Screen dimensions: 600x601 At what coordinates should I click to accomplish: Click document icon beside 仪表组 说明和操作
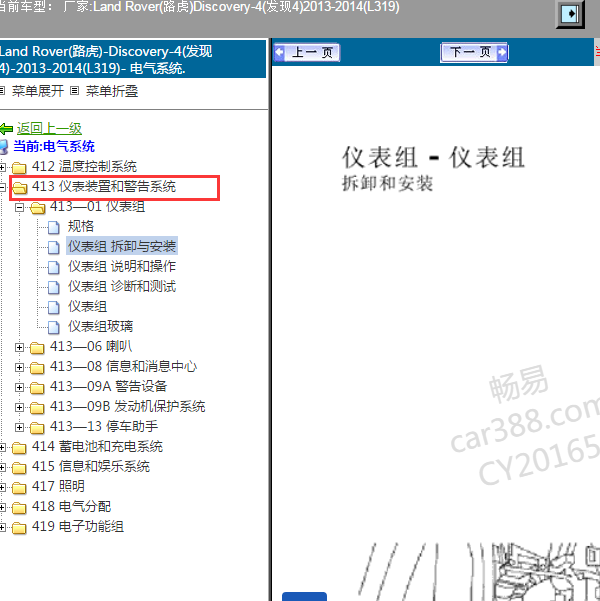pos(54,268)
